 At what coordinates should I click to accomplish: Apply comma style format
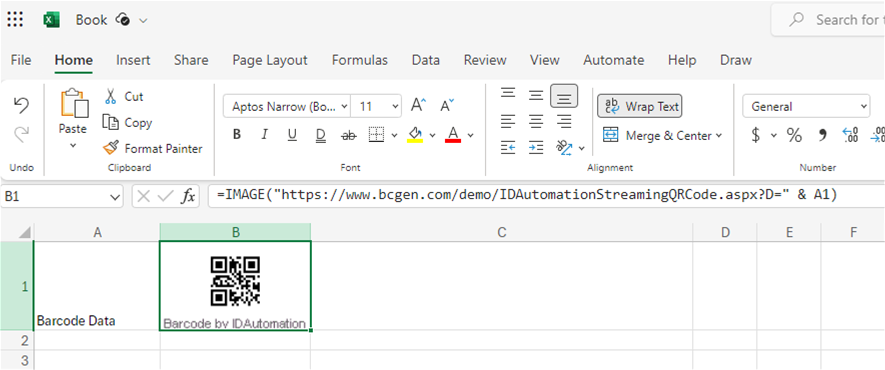point(822,135)
